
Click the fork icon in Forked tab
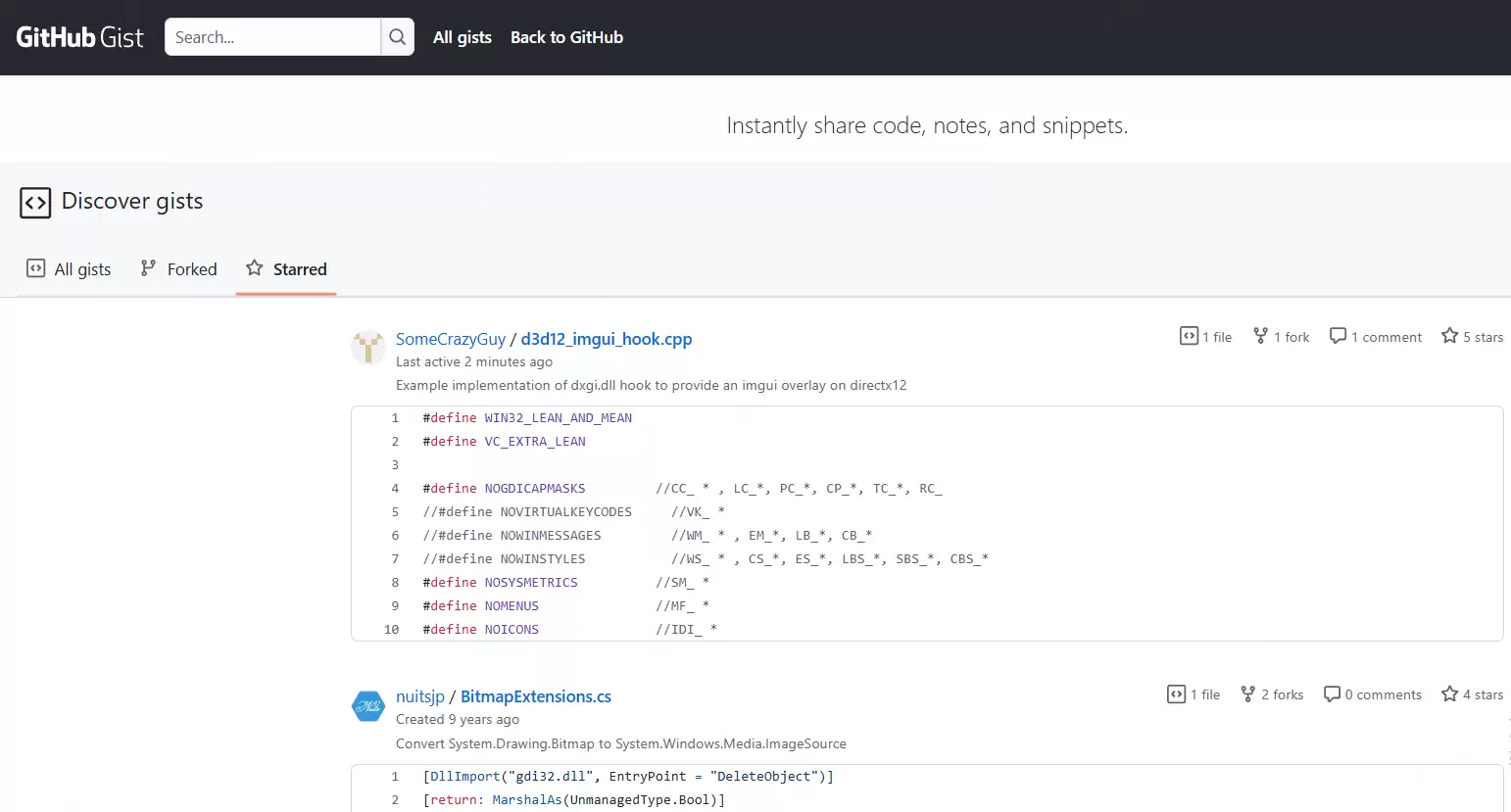pos(148,267)
